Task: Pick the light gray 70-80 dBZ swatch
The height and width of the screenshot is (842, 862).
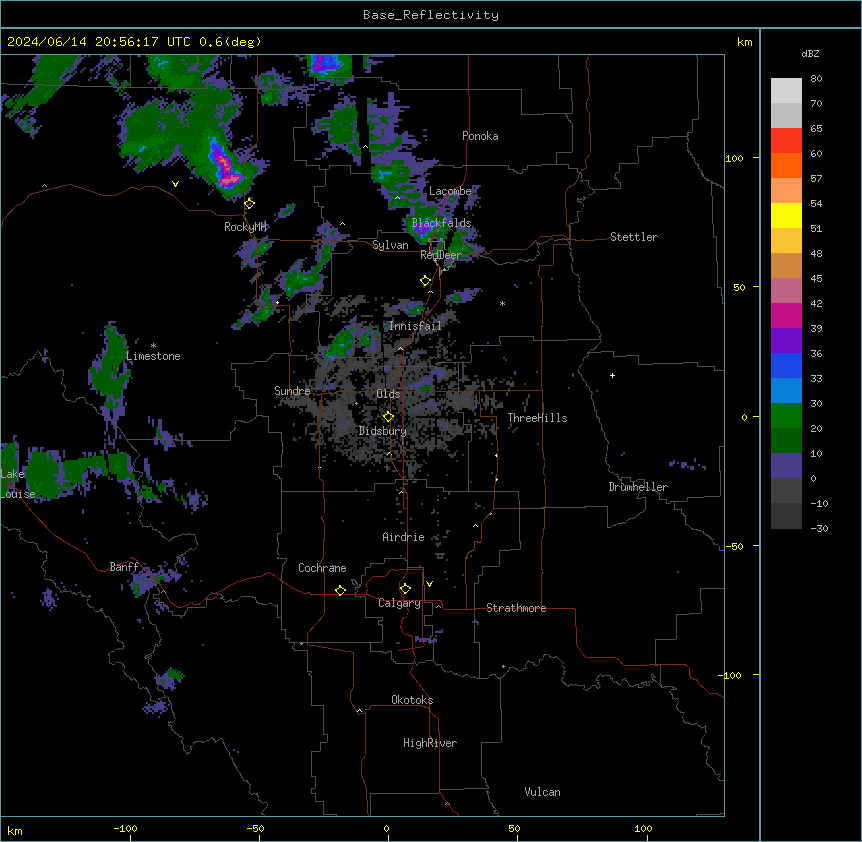Action: 786,91
